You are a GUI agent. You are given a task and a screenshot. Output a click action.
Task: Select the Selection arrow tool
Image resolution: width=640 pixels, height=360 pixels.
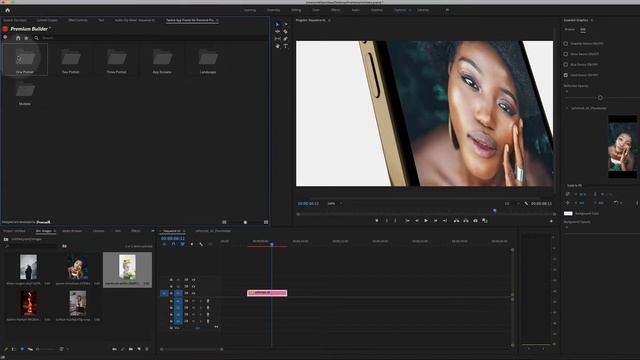(x=278, y=24)
